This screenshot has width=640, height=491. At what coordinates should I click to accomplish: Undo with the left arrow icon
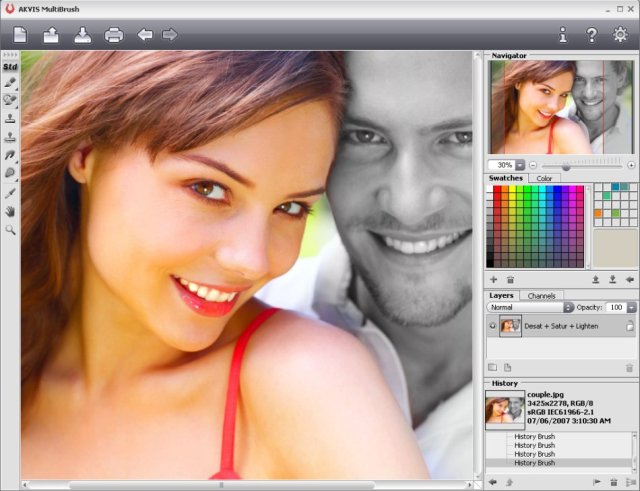pyautogui.click(x=145, y=35)
